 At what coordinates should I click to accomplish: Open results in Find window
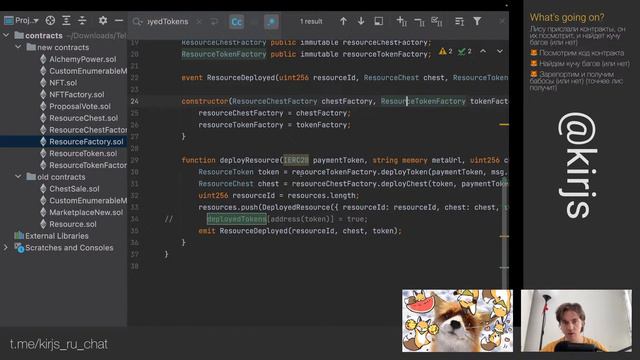pyautogui.click(x=379, y=21)
